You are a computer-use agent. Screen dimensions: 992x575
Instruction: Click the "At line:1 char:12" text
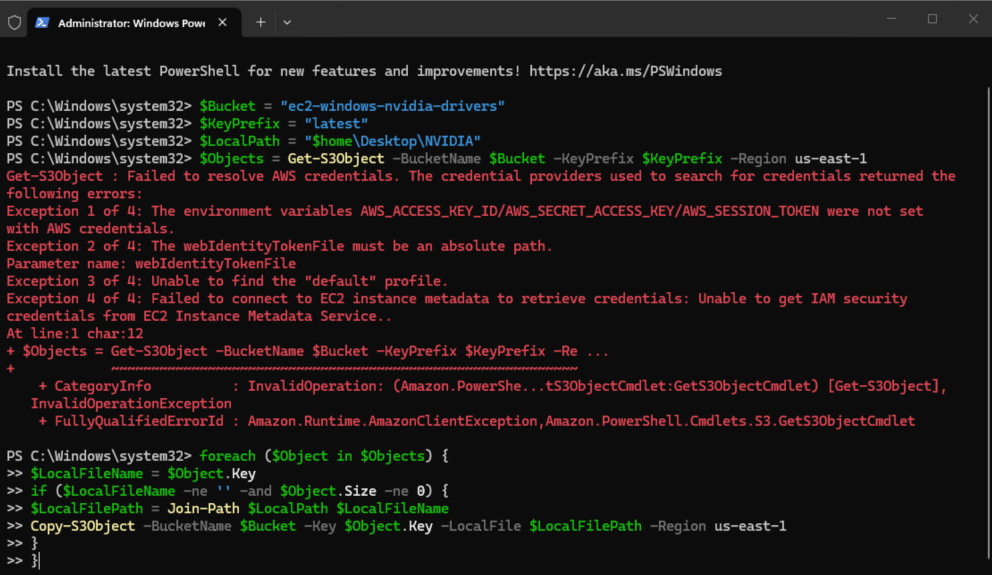[75, 333]
